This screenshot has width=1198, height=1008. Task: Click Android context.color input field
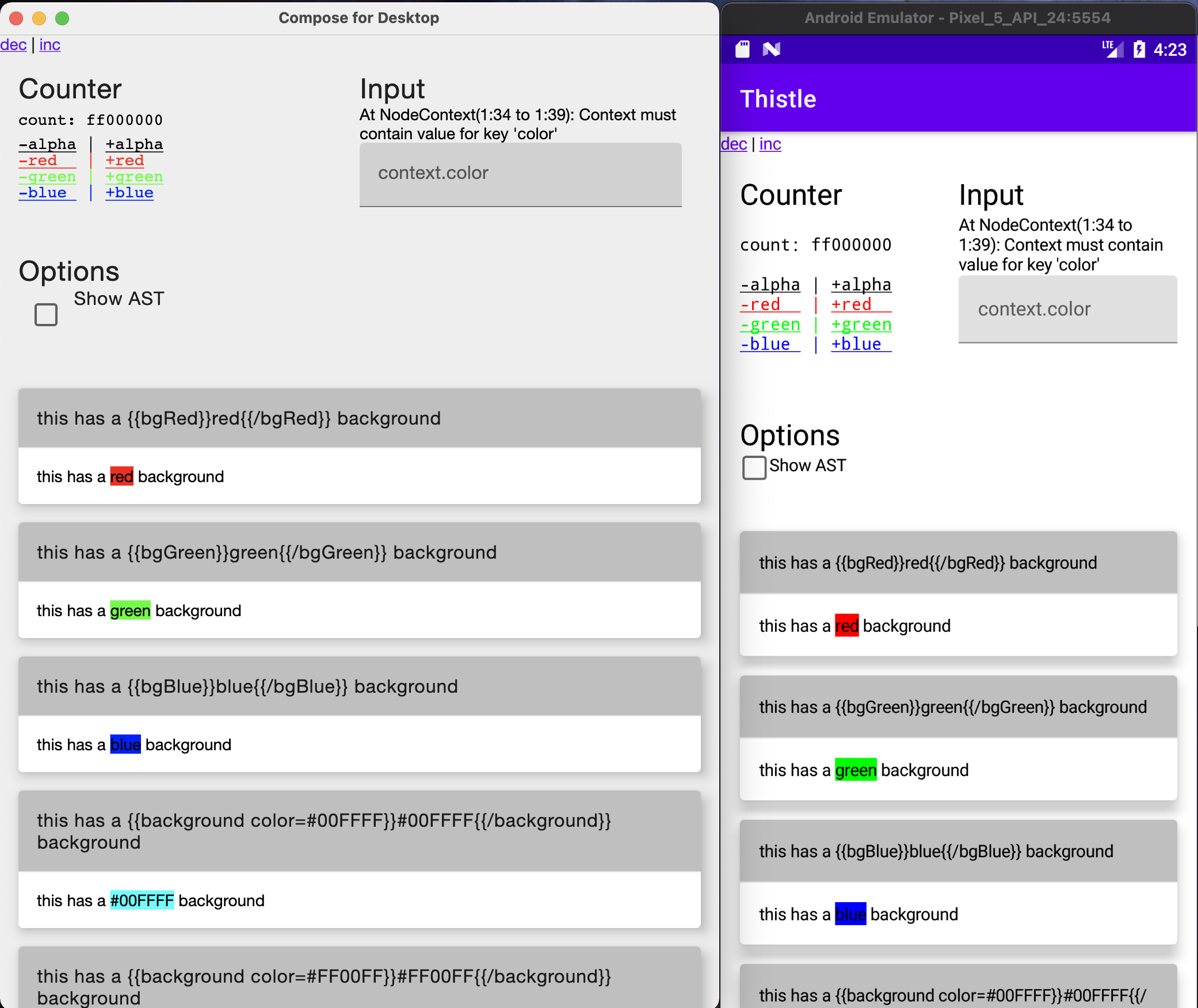[x=1067, y=309]
